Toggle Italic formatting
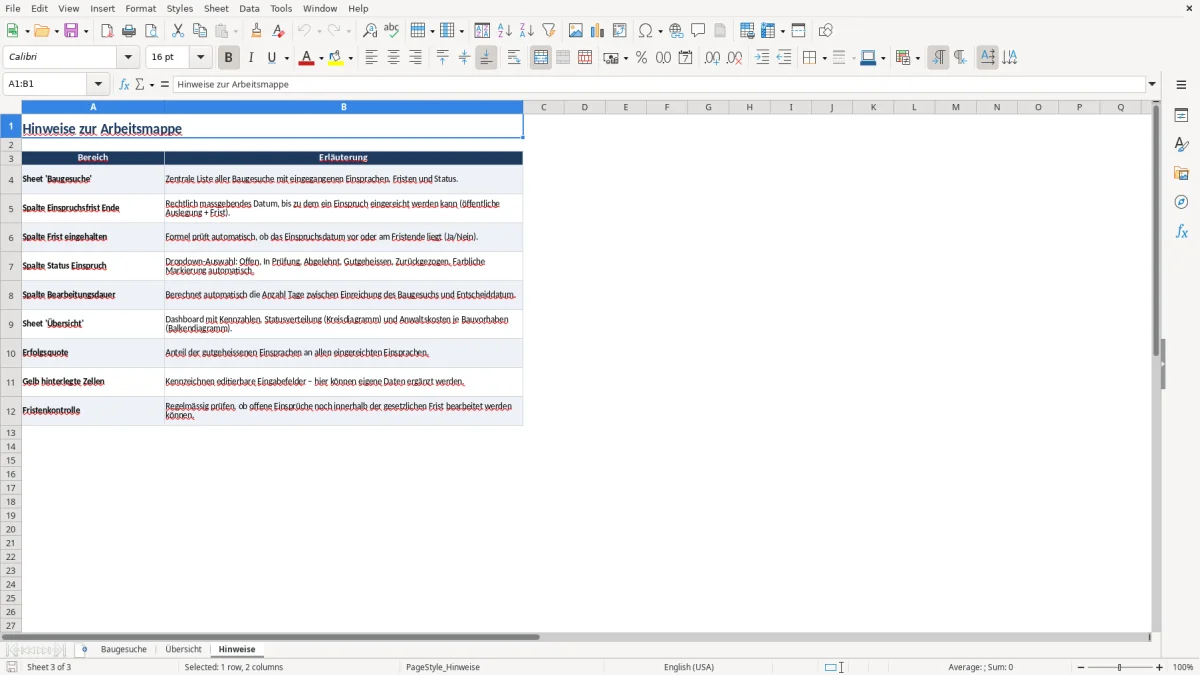1200x675 pixels. tap(251, 58)
